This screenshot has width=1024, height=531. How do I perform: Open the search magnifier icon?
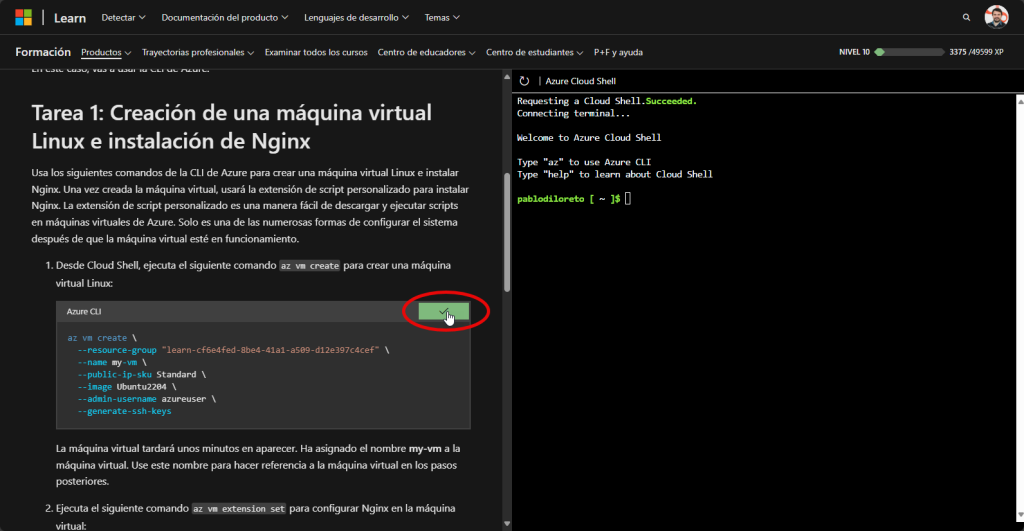(x=966, y=17)
